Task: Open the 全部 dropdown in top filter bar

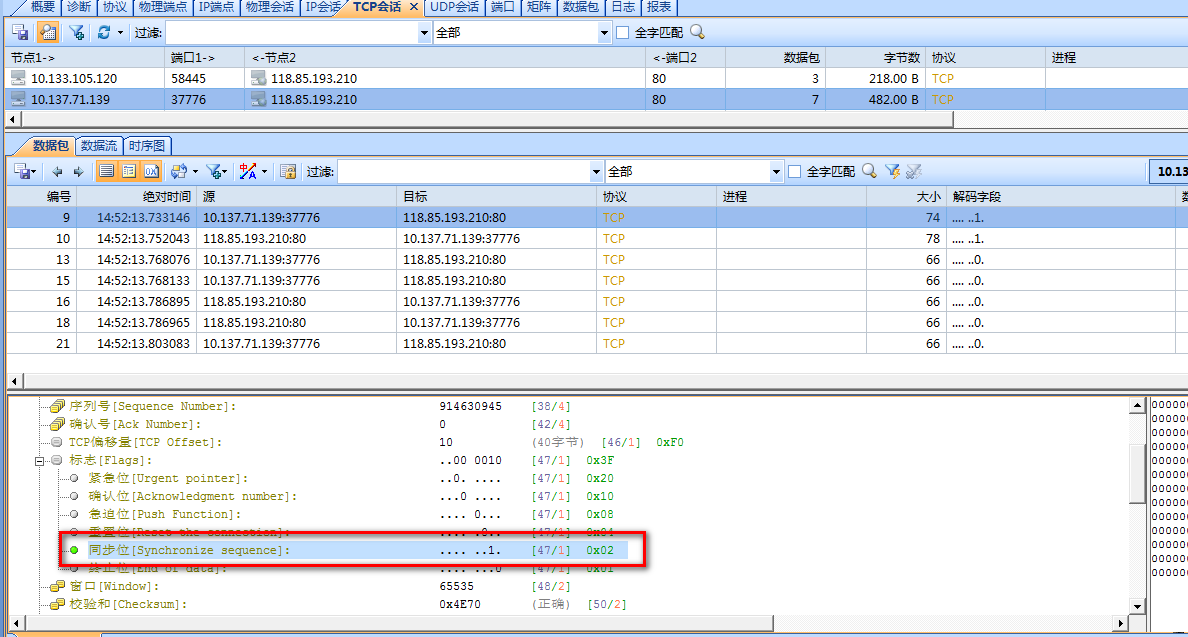Action: (604, 33)
